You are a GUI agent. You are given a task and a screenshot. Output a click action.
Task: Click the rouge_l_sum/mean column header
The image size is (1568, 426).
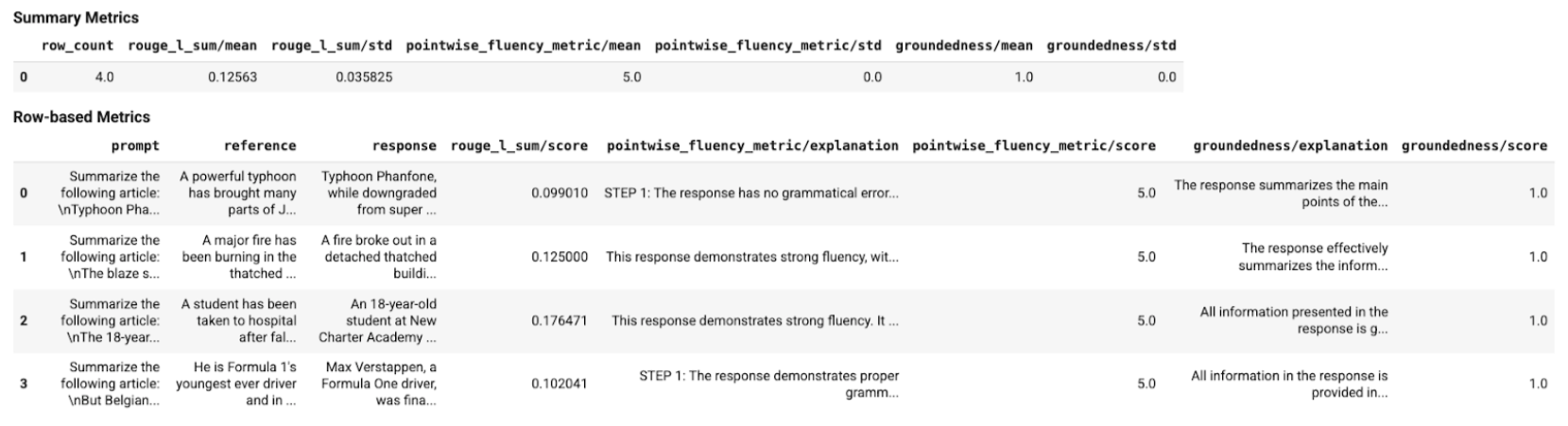(x=192, y=45)
